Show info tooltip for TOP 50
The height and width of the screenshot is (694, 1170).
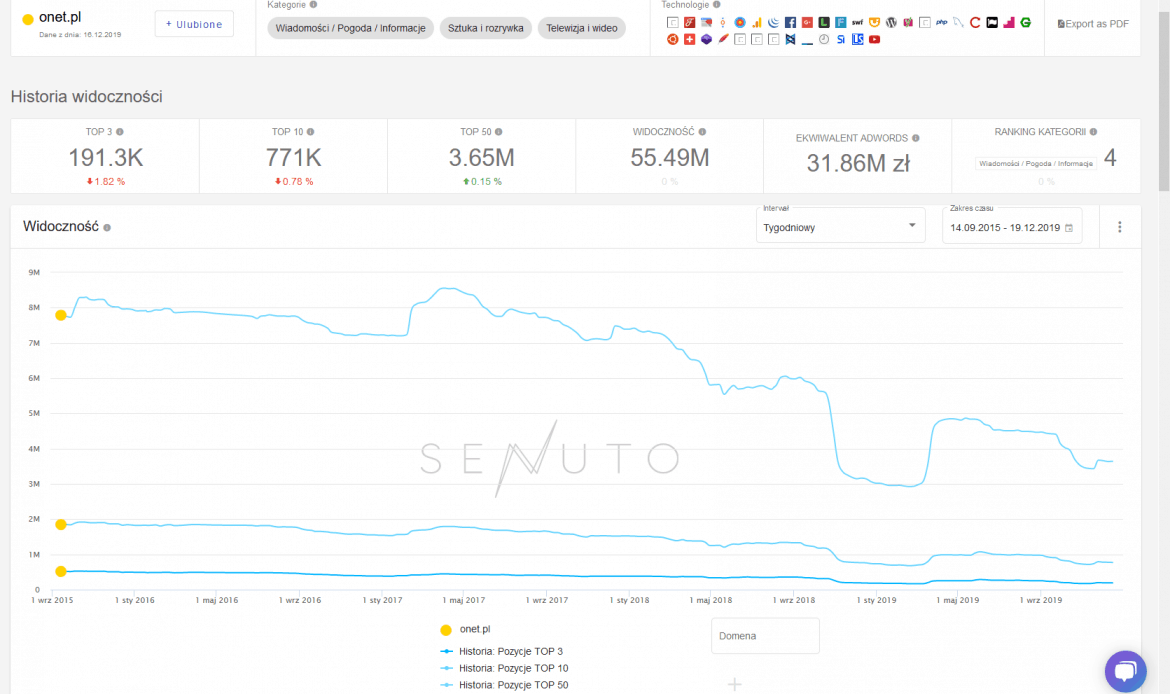pos(498,132)
